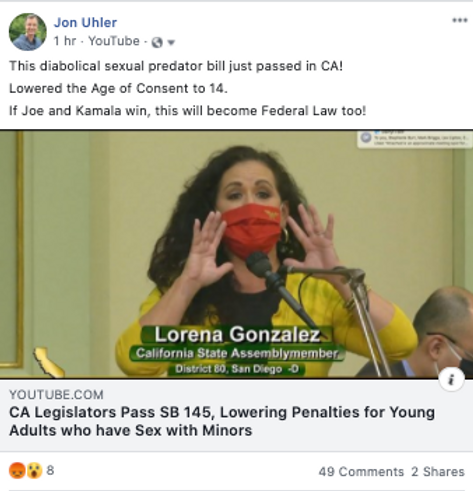
Task: View the 2 Shares list
Action: [438, 472]
